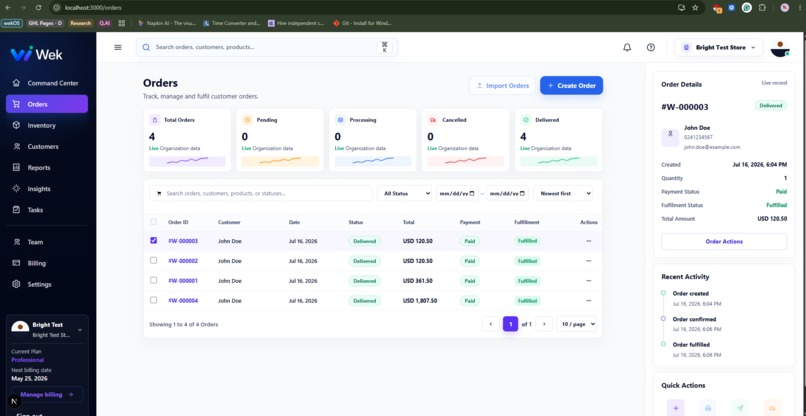Open order link #W-000004
The image size is (806, 416).
pyautogui.click(x=183, y=300)
